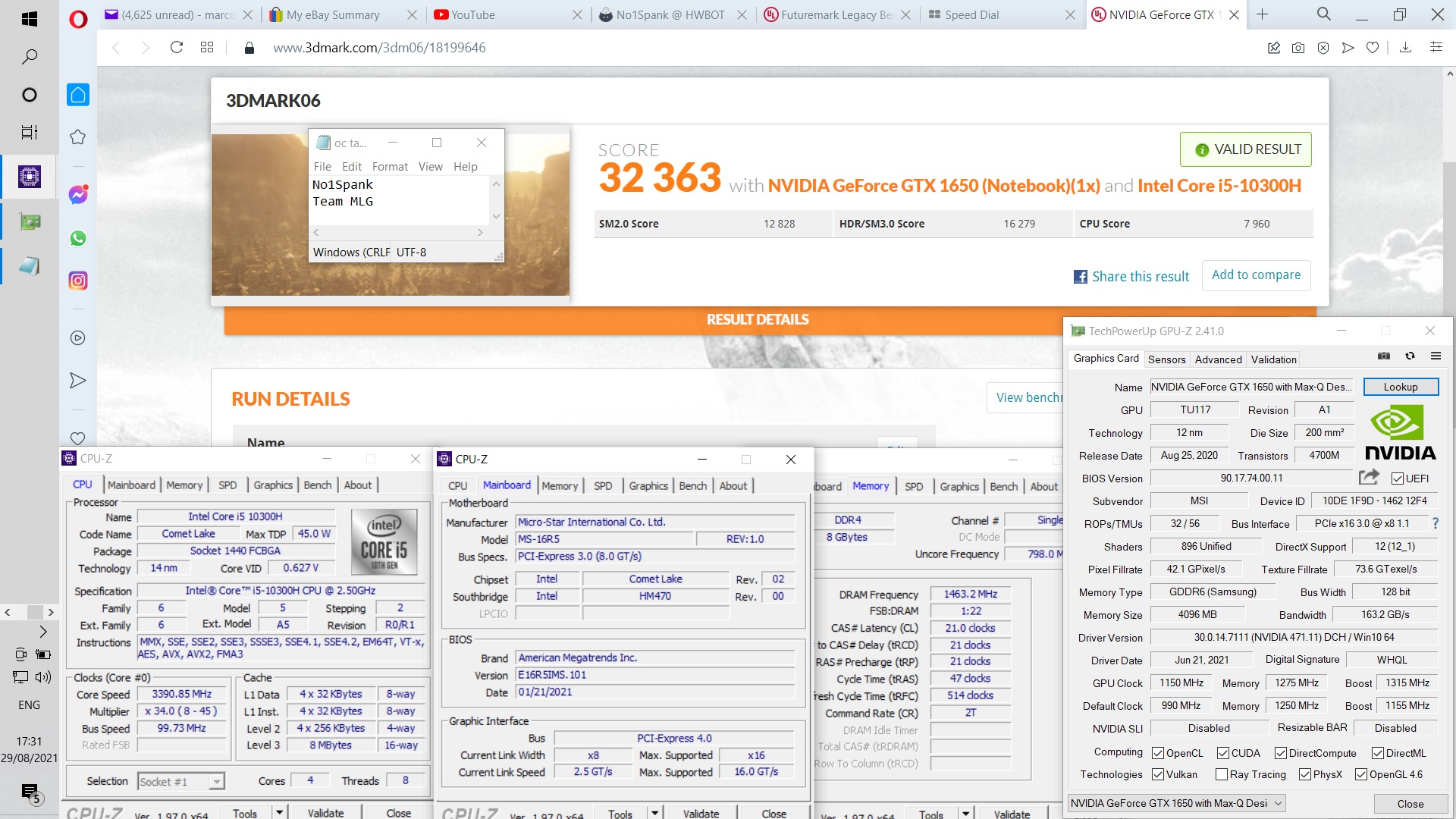Toggle the Ray Tracing checkbox in GPU-Z
The width and height of the screenshot is (1456, 819).
[1222, 774]
